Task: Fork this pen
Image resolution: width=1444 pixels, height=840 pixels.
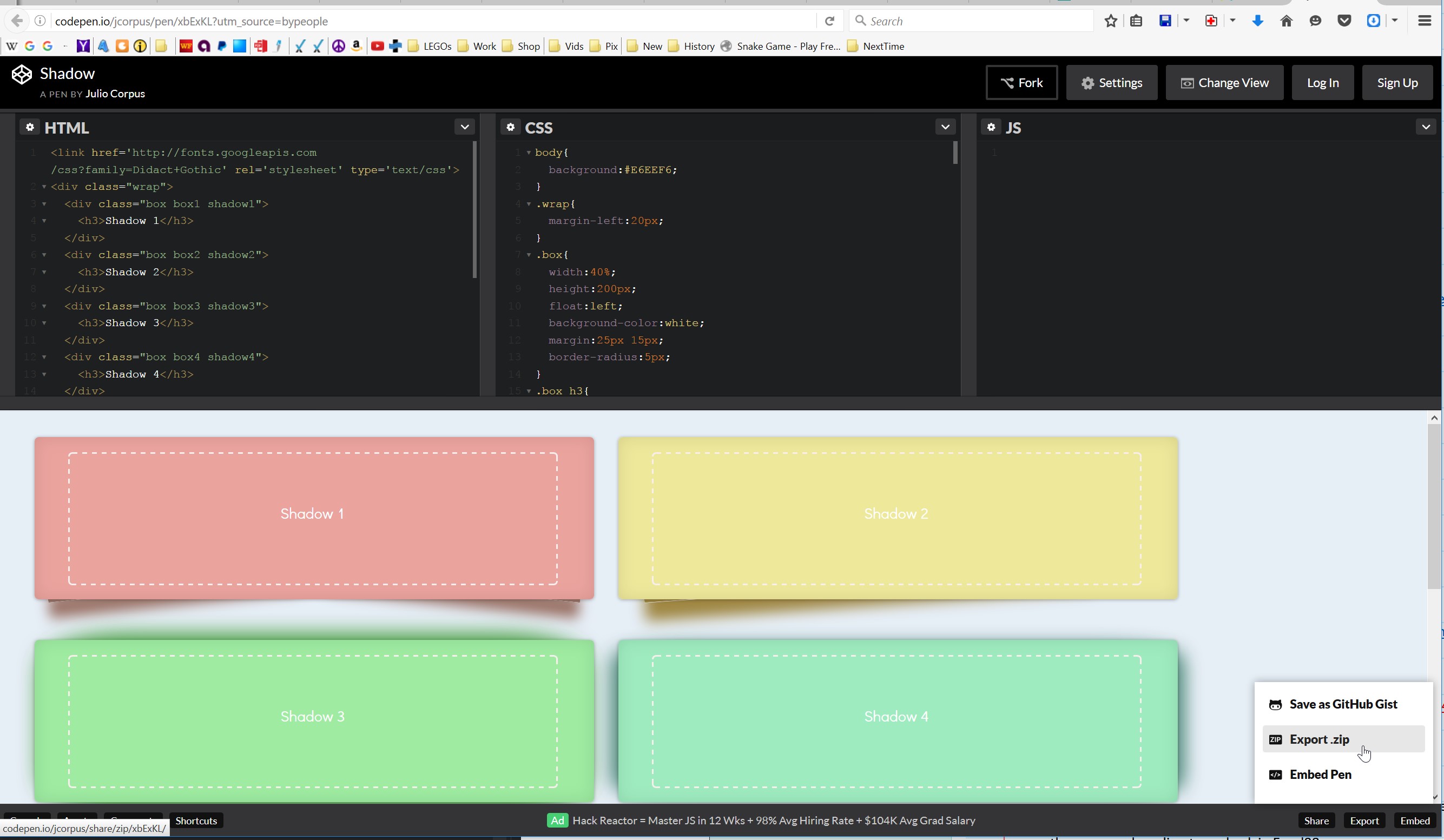Action: (1021, 83)
